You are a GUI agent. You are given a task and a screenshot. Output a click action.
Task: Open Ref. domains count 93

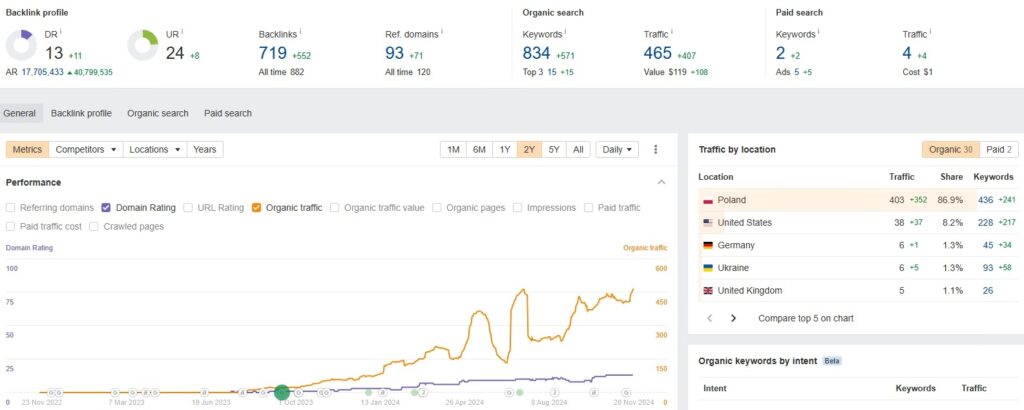pos(394,53)
